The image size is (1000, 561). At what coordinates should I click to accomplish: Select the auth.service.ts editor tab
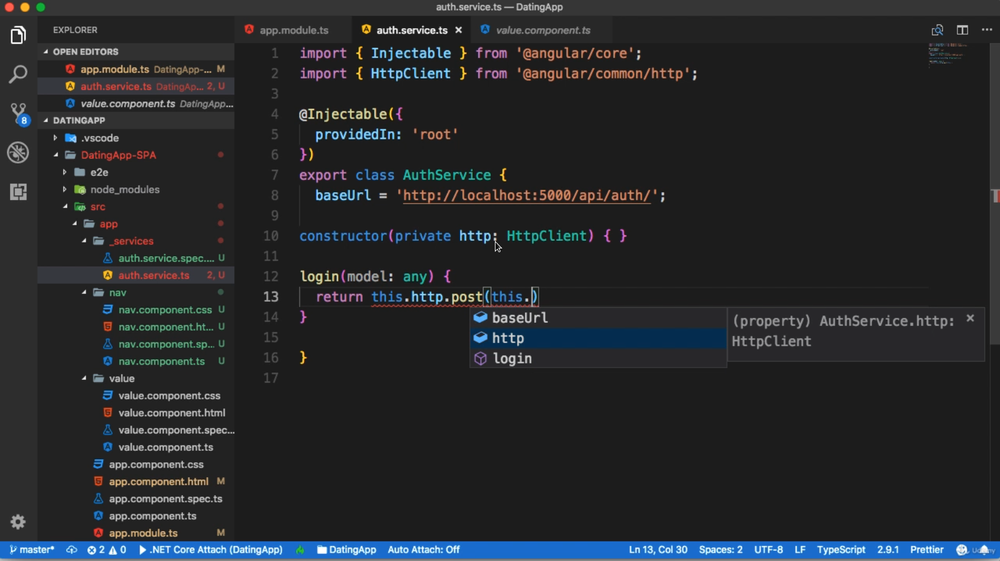tap(411, 30)
